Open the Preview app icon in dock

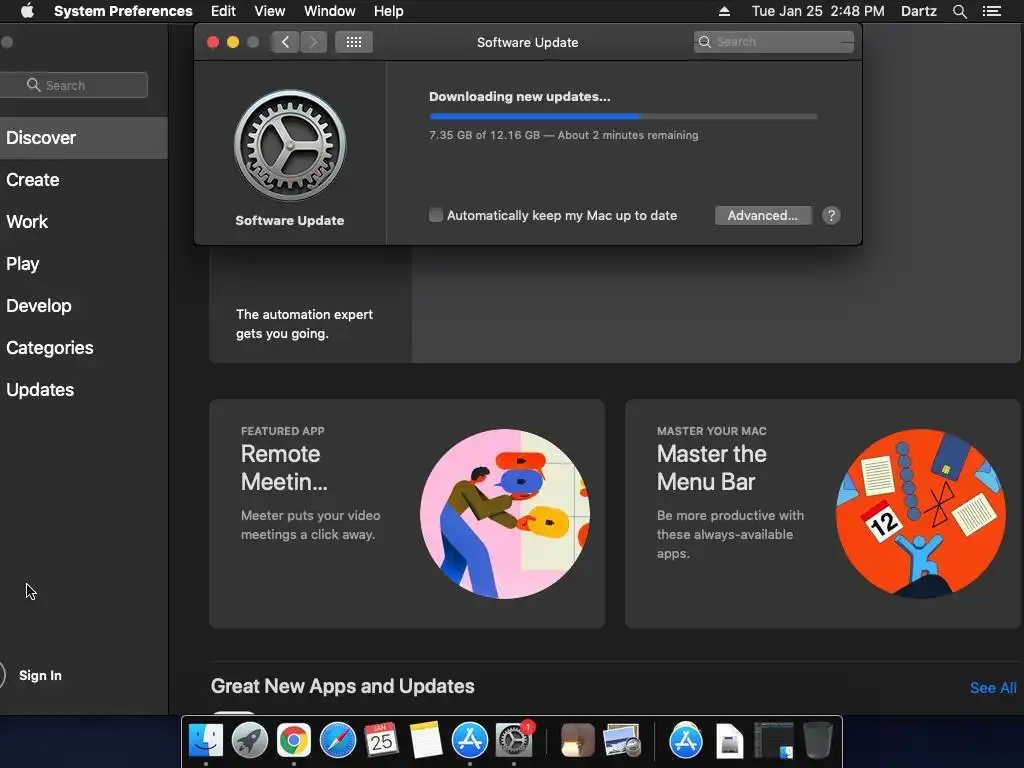click(622, 741)
